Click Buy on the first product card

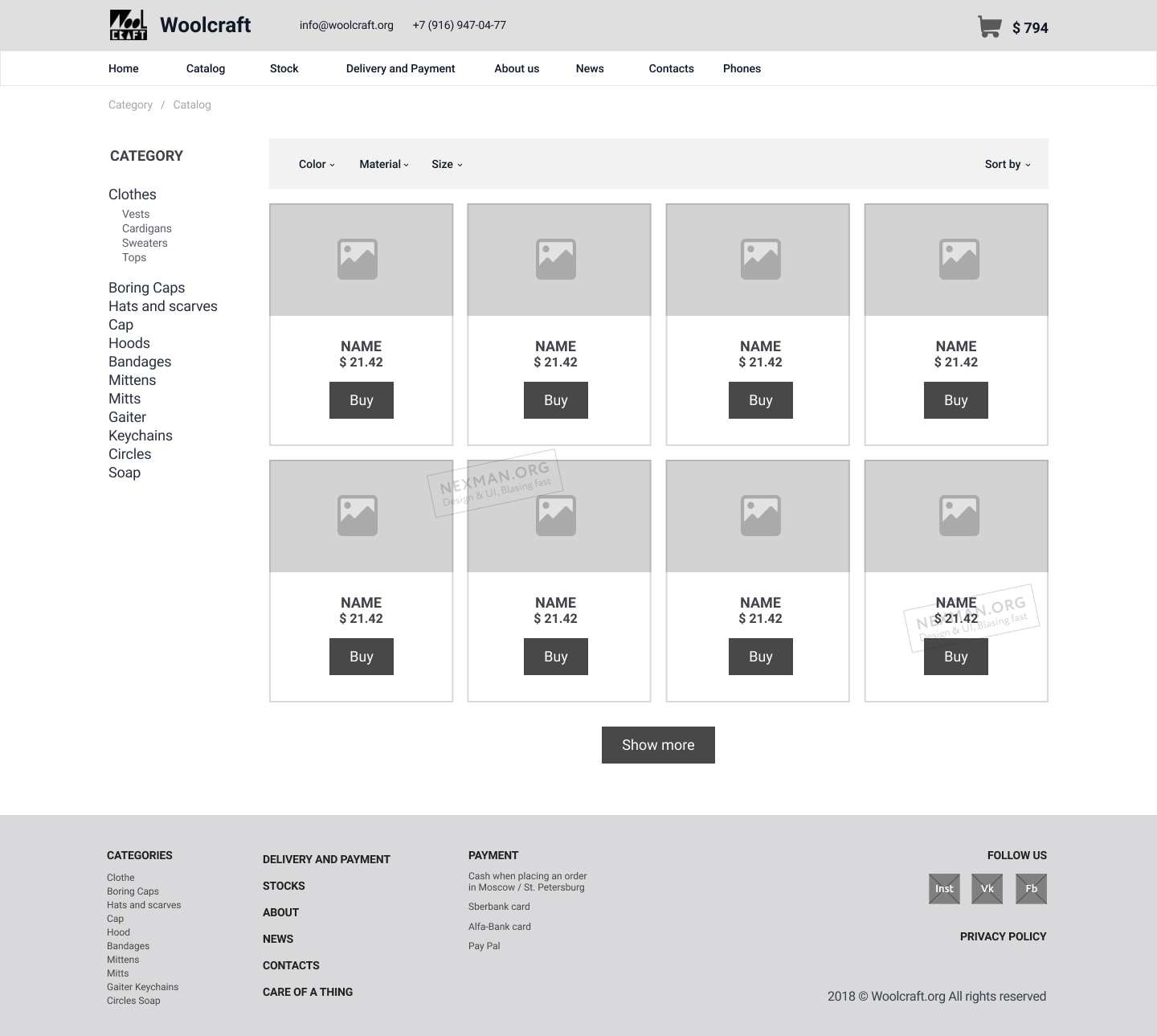click(361, 399)
